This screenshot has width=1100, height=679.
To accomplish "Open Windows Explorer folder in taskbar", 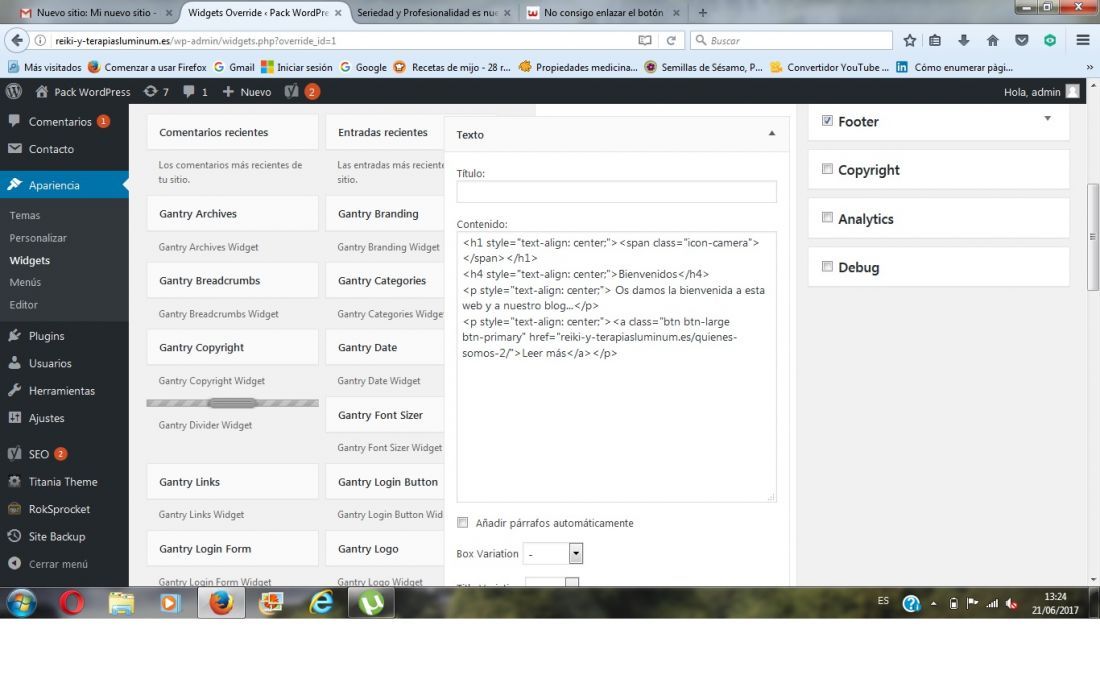I will 121,603.
